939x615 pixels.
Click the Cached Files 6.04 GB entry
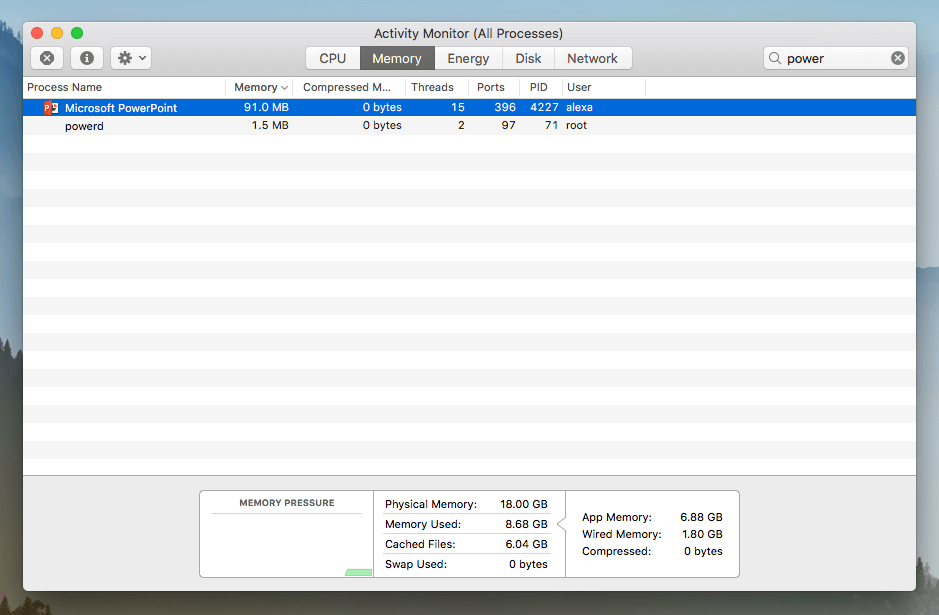(x=466, y=544)
